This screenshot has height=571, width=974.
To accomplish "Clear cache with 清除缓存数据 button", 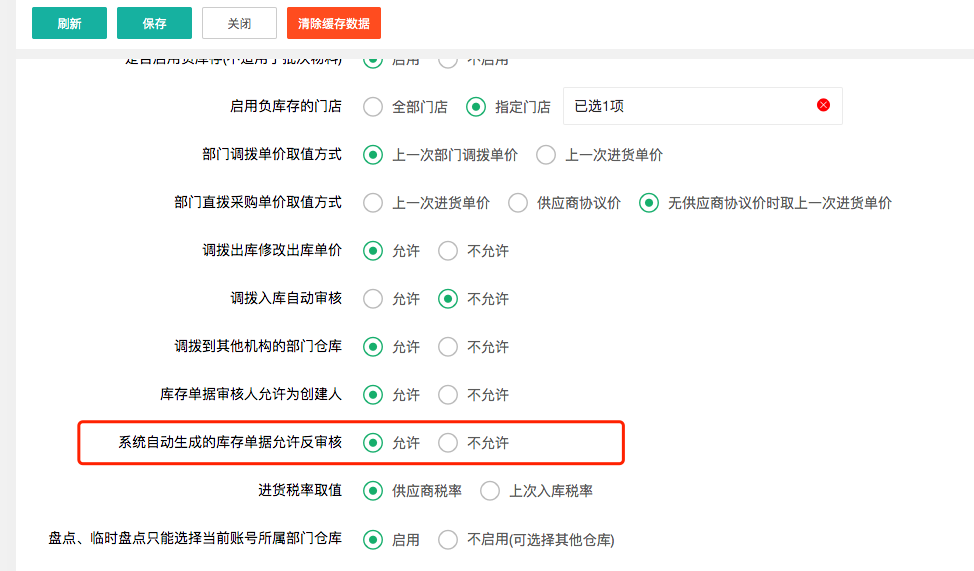I will [334, 24].
